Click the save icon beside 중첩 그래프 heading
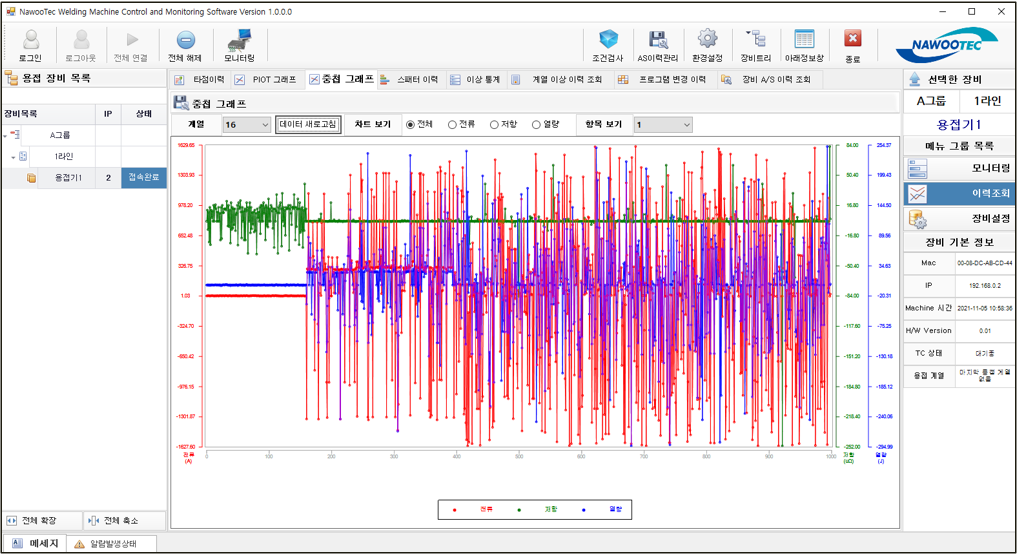The image size is (1022, 556). tap(181, 103)
